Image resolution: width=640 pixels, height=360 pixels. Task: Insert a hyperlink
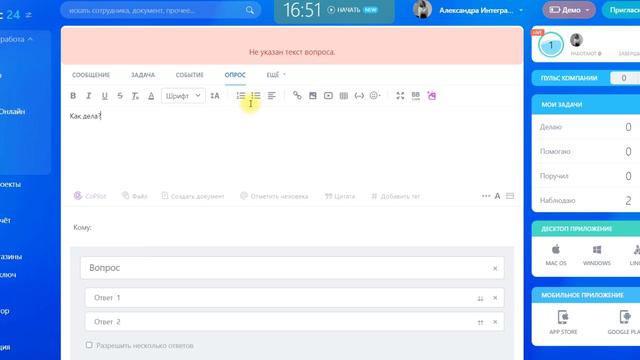(x=297, y=96)
